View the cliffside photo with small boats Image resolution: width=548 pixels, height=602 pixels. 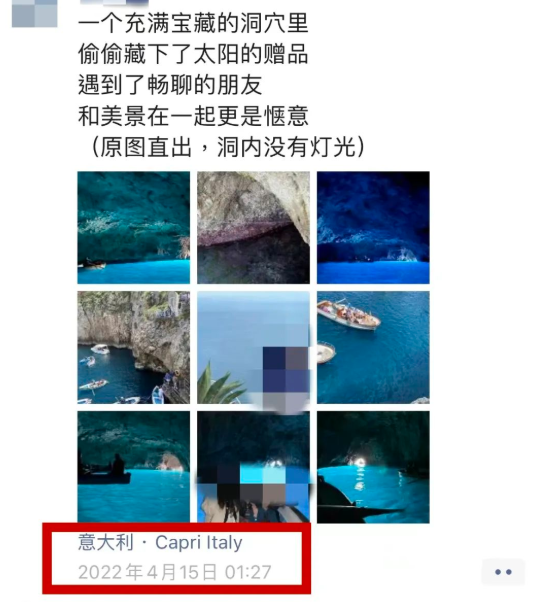click(x=134, y=347)
